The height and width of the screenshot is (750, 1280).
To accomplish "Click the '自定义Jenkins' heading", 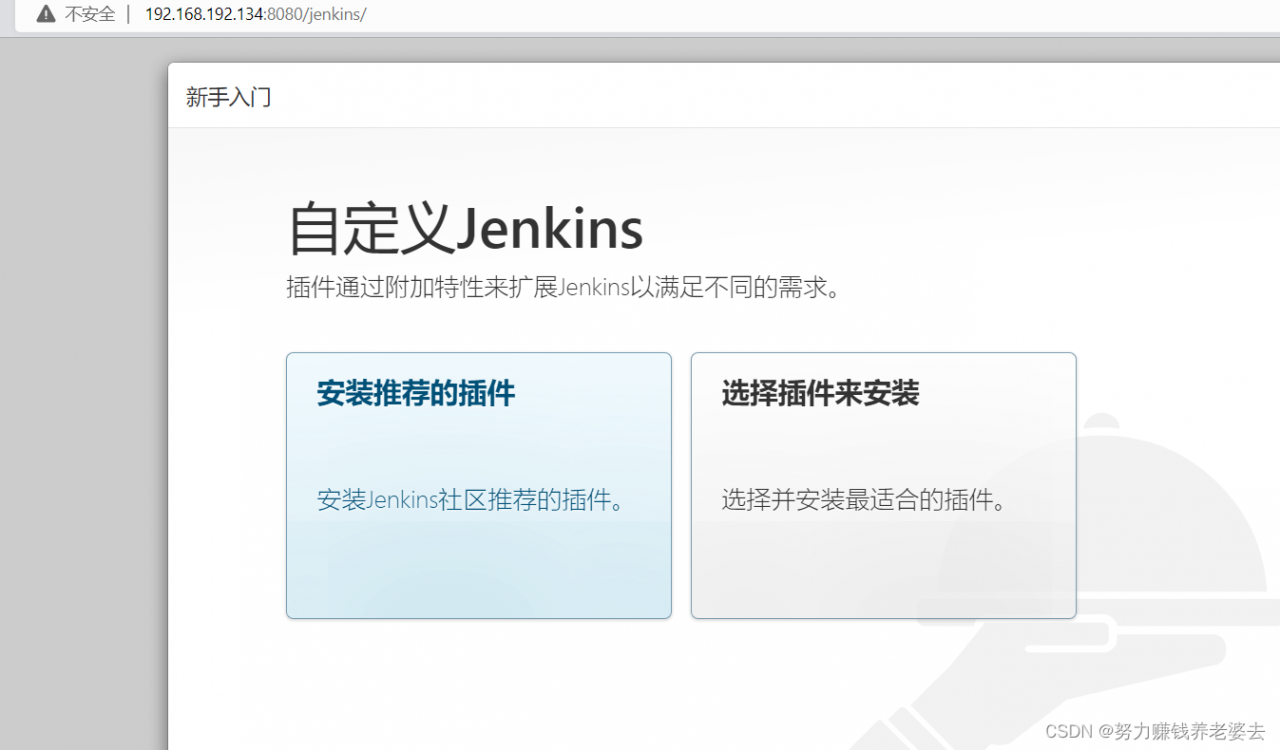I will coord(465,228).
